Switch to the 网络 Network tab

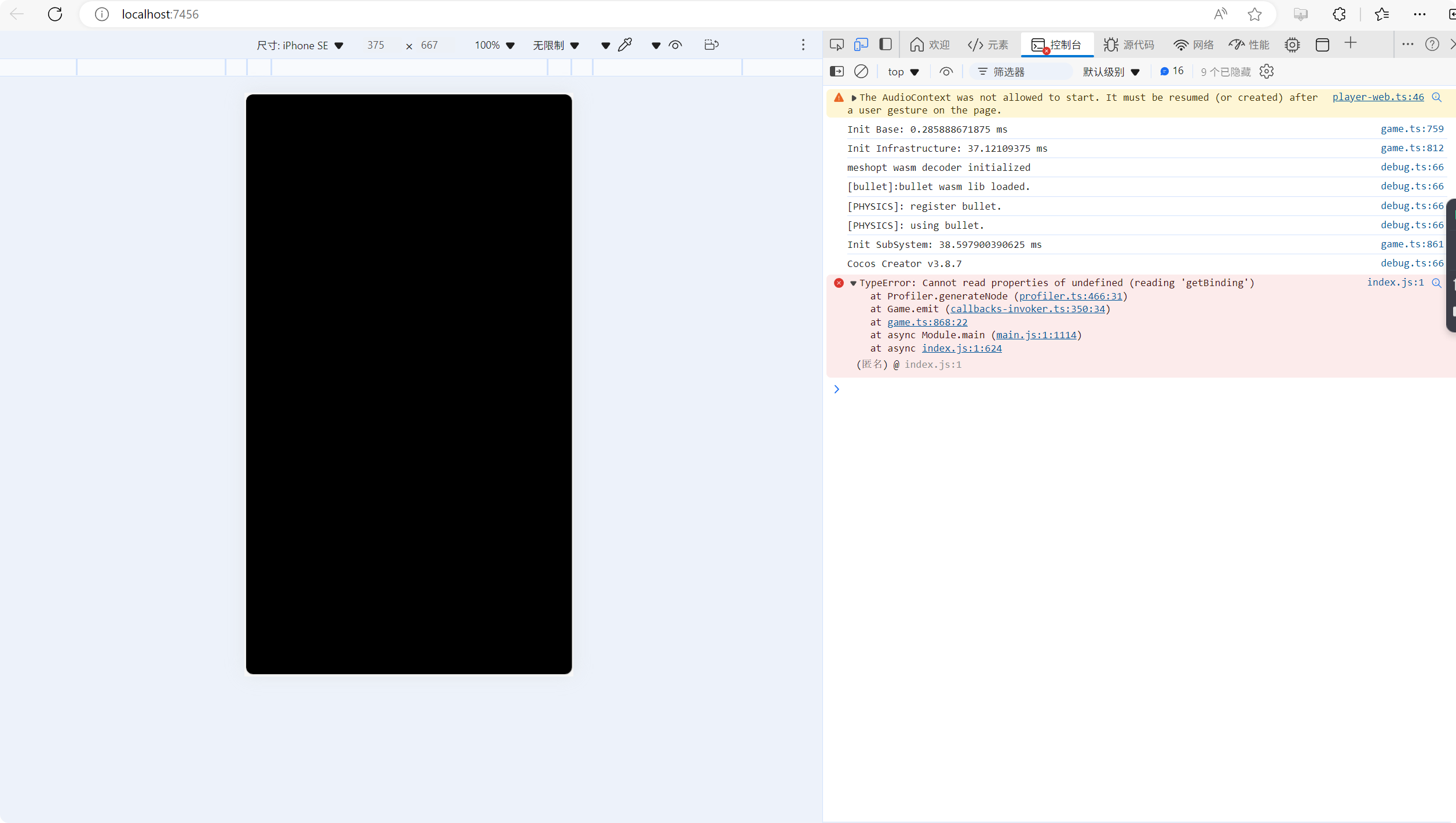pyautogui.click(x=1193, y=45)
